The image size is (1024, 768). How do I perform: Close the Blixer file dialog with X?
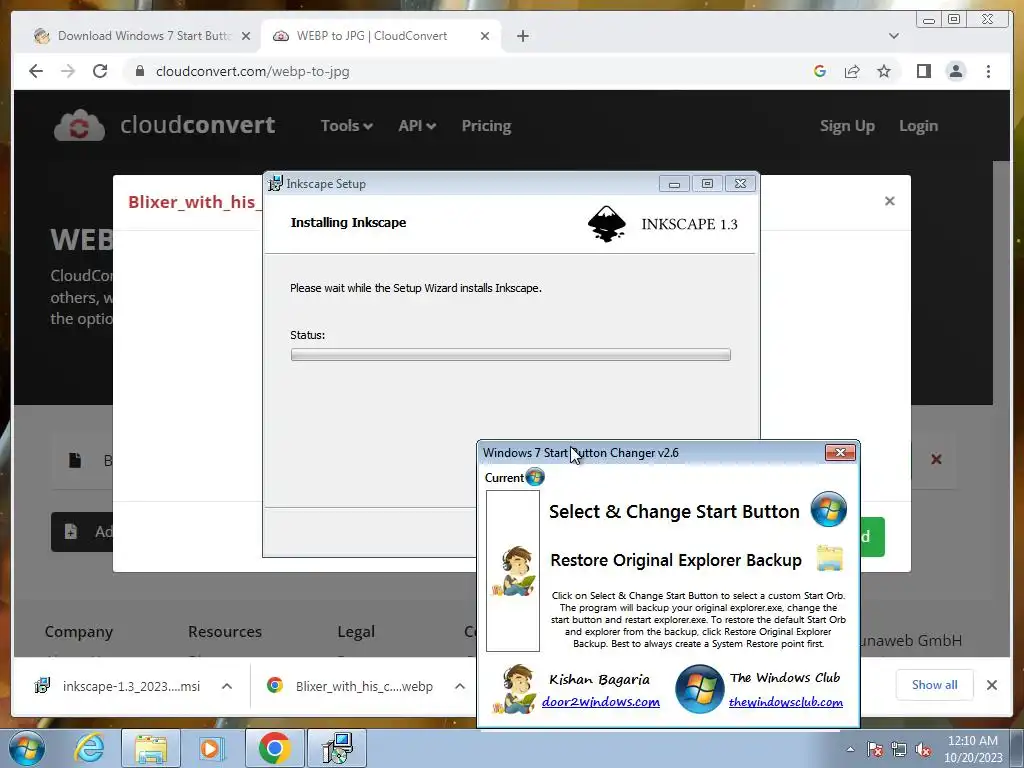pos(889,201)
